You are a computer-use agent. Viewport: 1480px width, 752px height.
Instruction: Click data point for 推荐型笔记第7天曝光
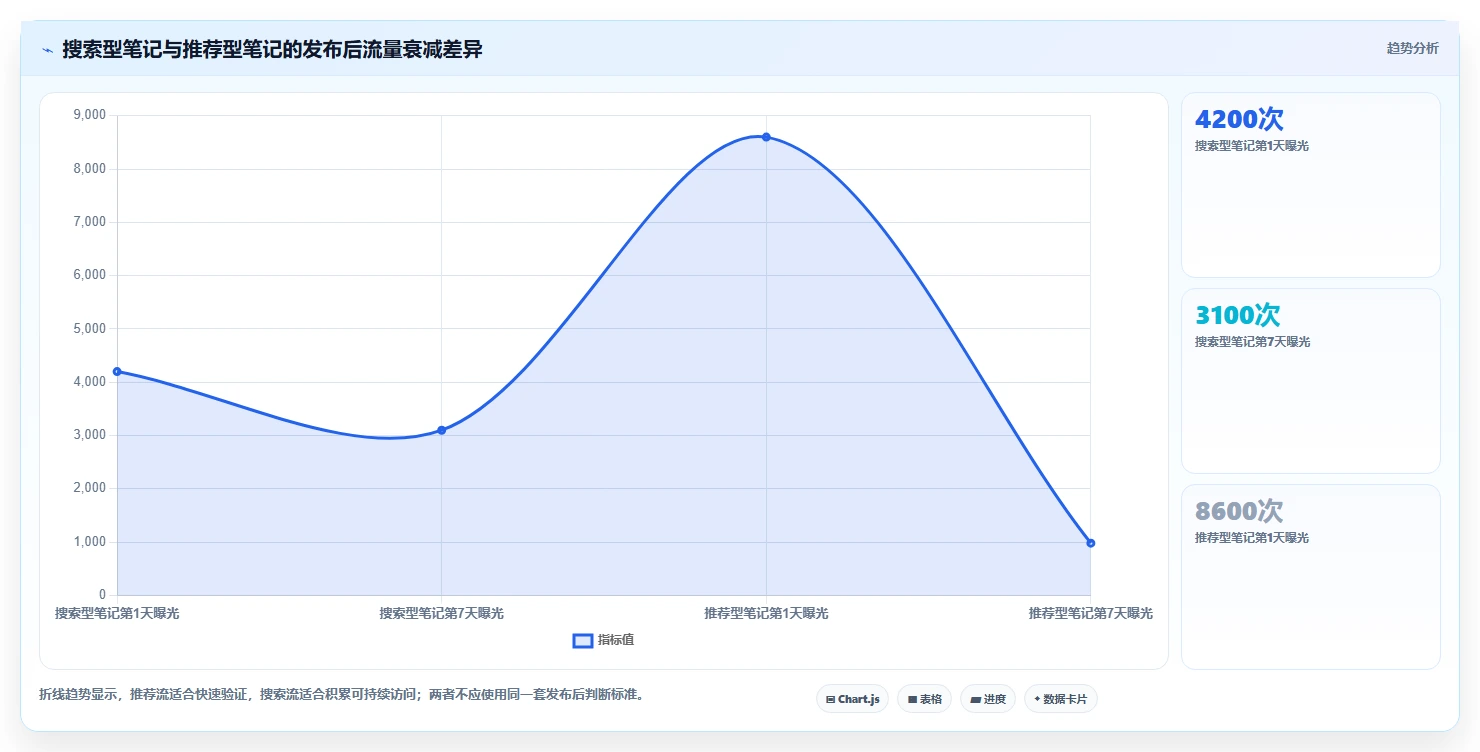coord(1091,543)
